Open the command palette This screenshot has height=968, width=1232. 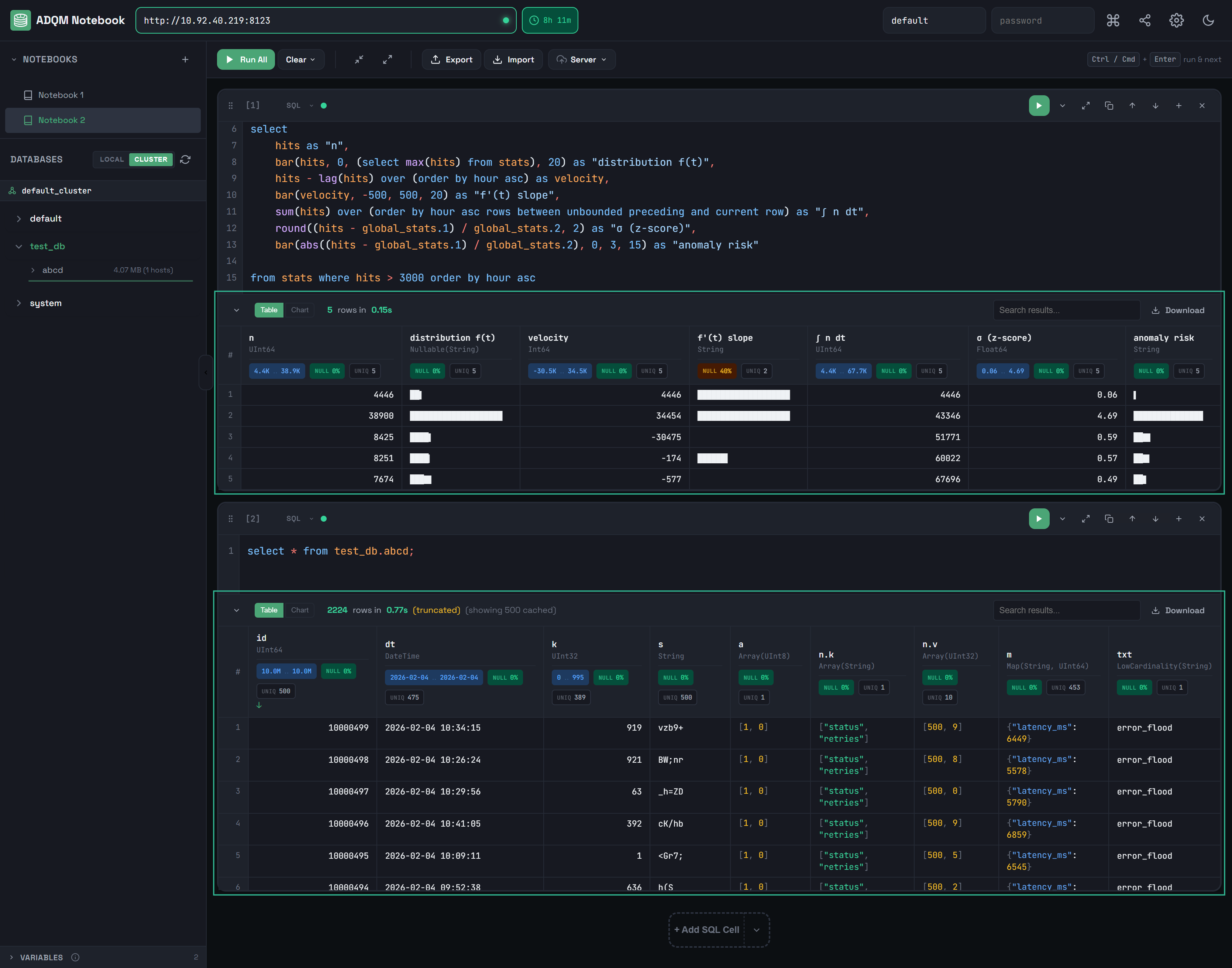pyautogui.click(x=1113, y=20)
